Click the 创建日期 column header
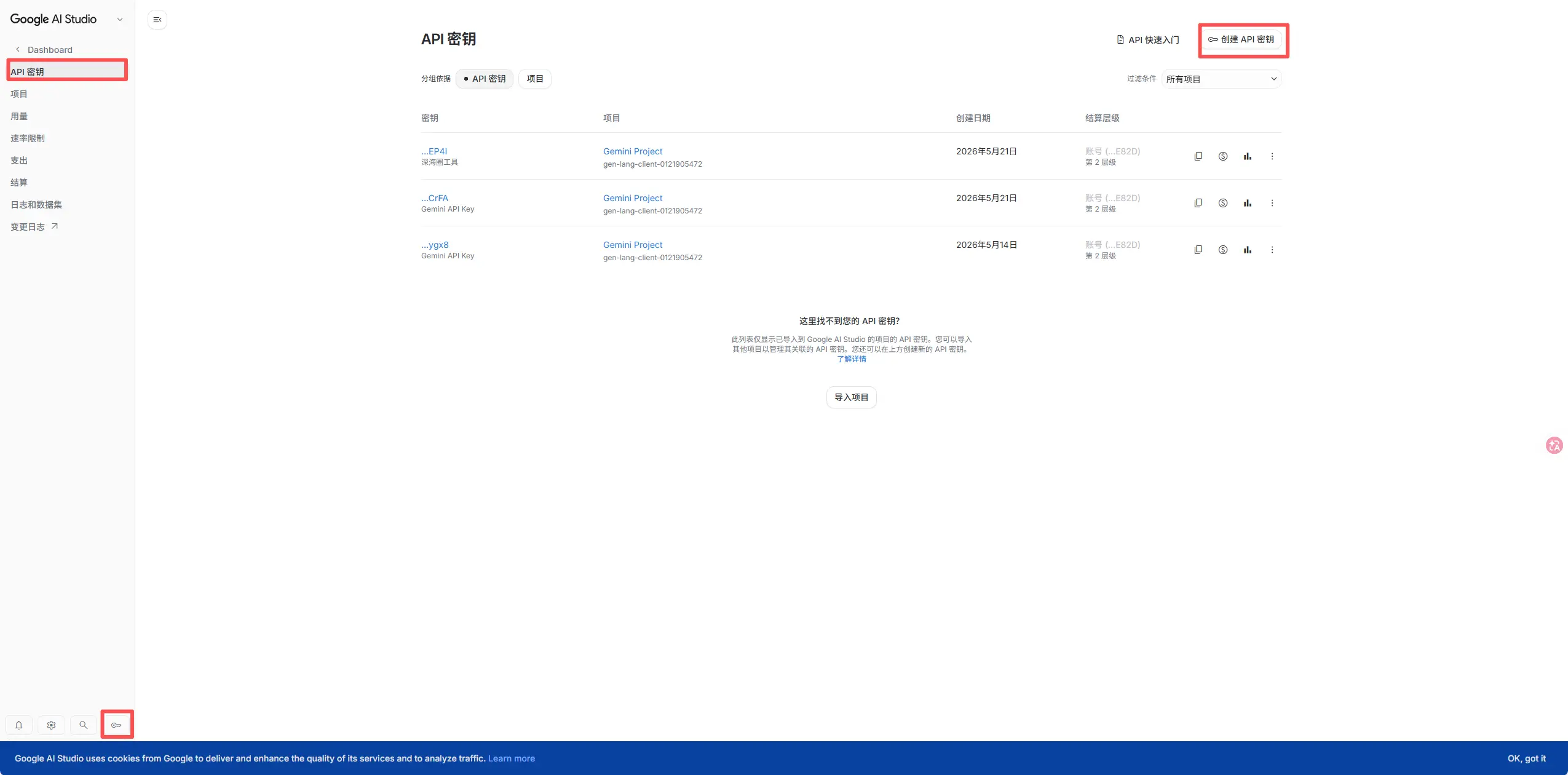Image resolution: width=1568 pixels, height=775 pixels. [973, 118]
